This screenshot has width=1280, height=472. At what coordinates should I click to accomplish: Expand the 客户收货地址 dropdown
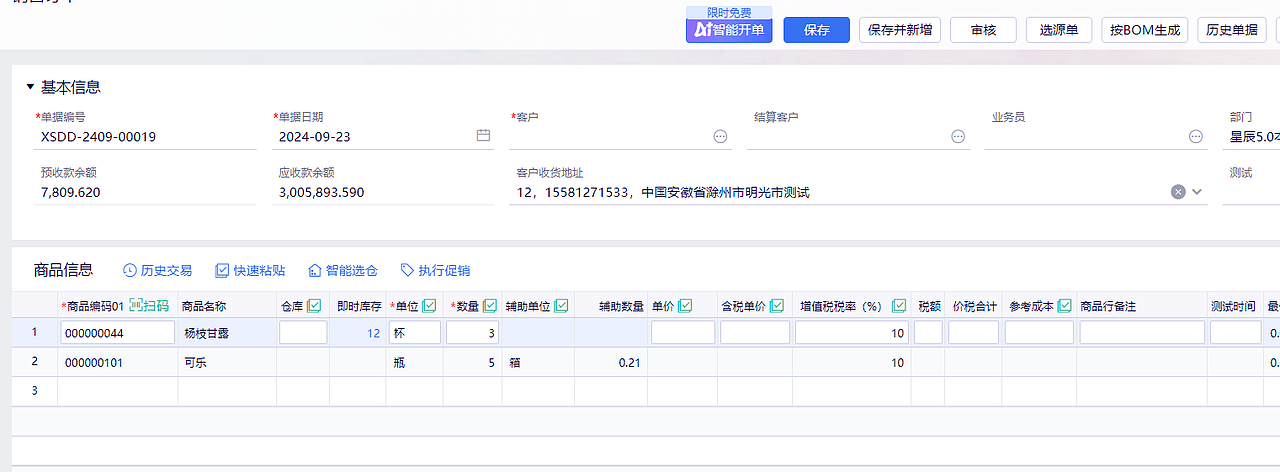coord(1197,192)
